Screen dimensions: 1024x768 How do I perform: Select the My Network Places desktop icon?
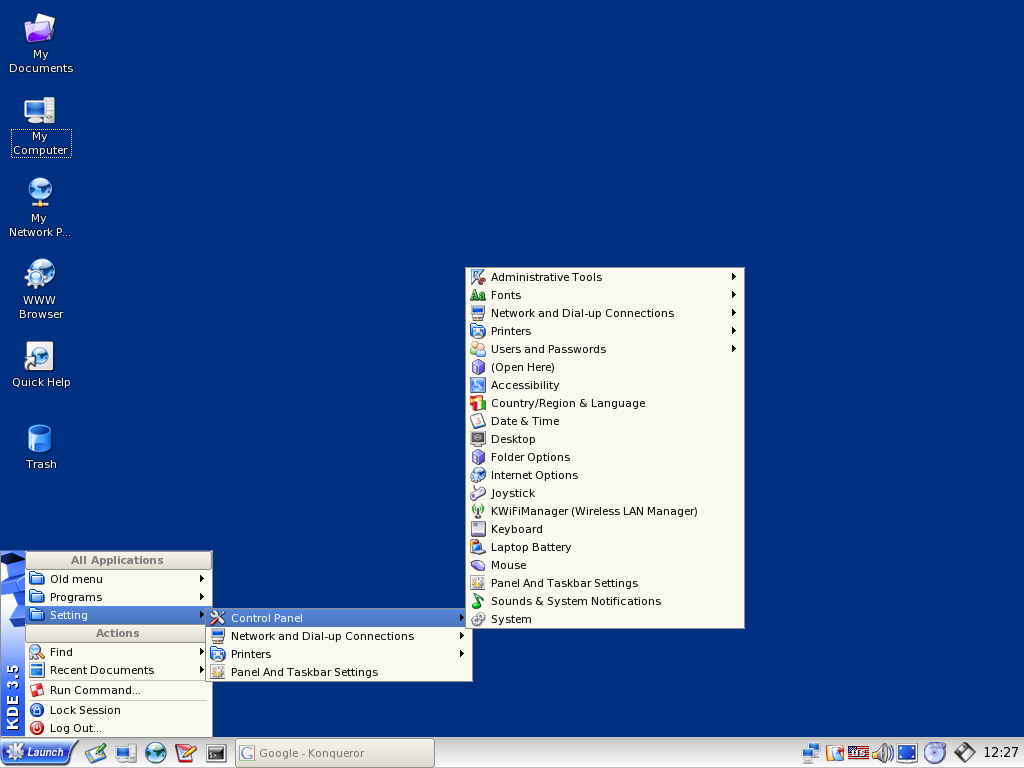(40, 208)
